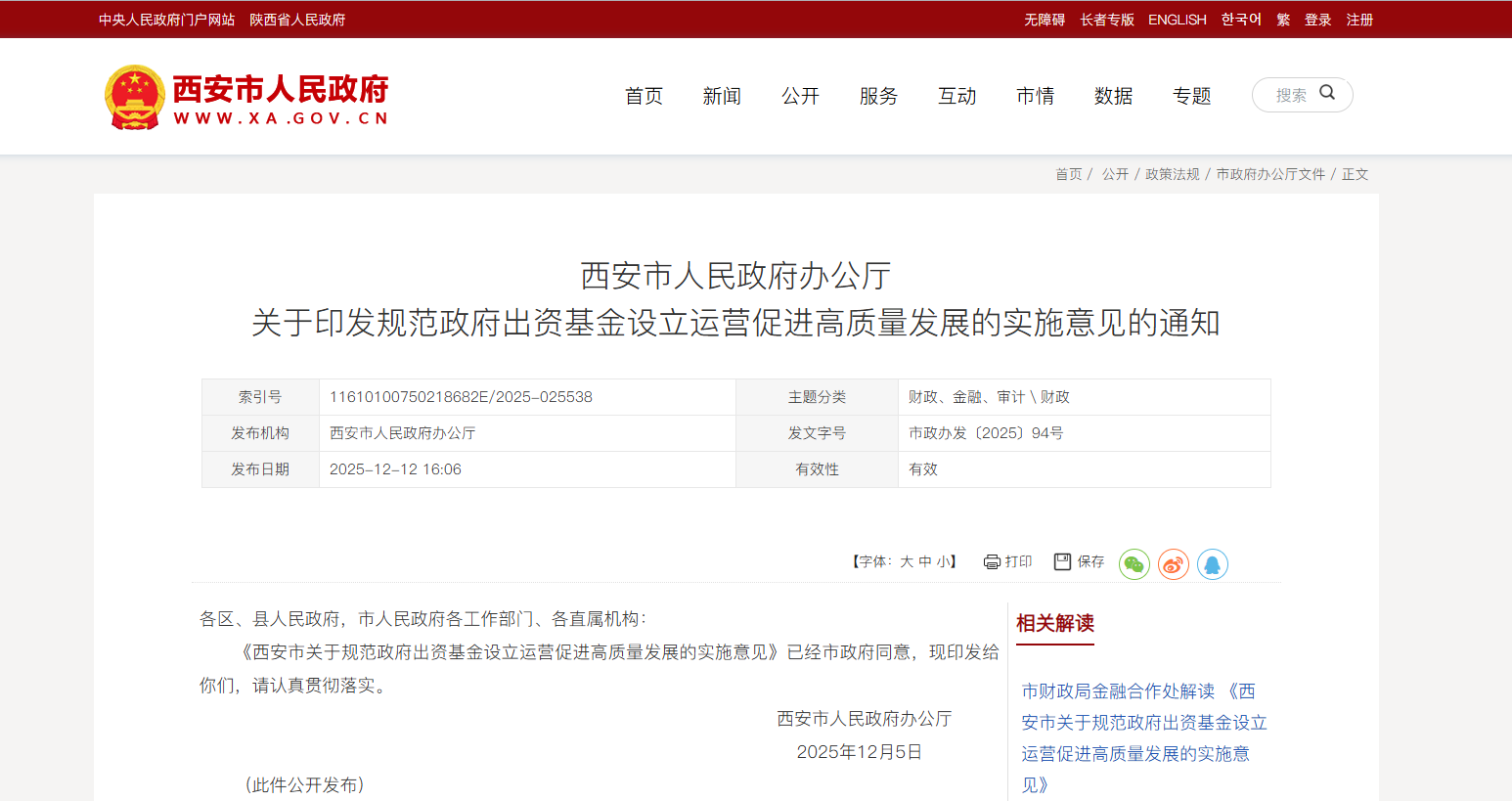Click the 登录 login link

coord(1317,20)
